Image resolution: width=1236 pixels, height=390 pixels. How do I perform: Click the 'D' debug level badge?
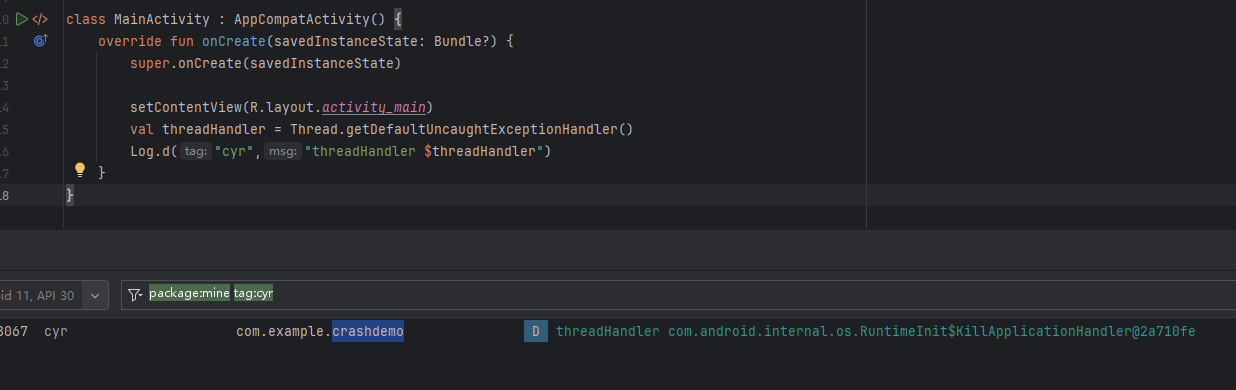(x=536, y=331)
